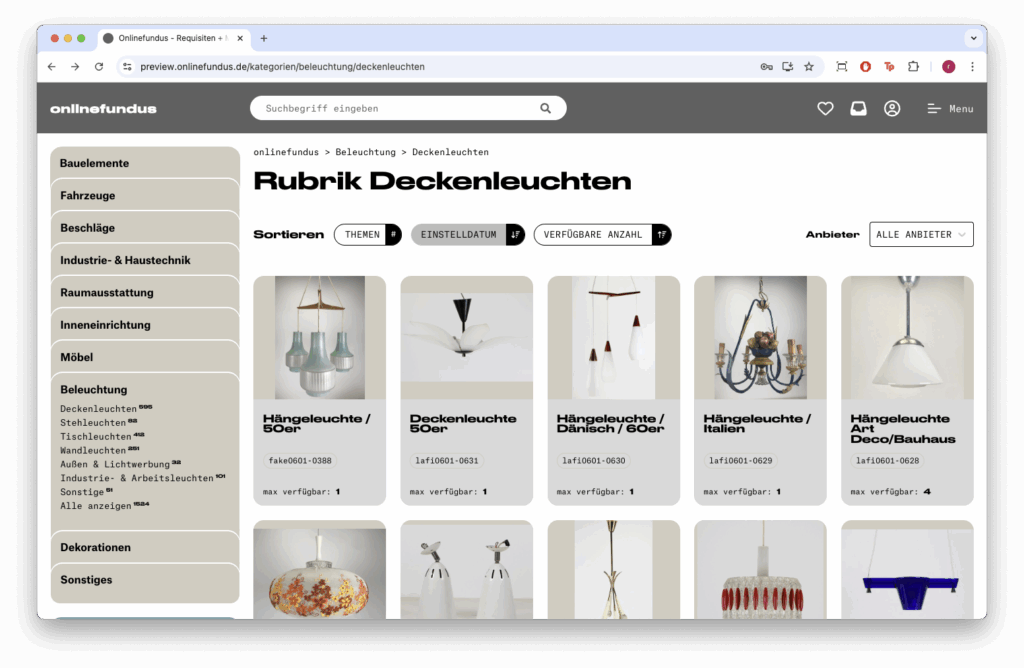Toggle Verfügbare Anzahl sorting

(602, 234)
